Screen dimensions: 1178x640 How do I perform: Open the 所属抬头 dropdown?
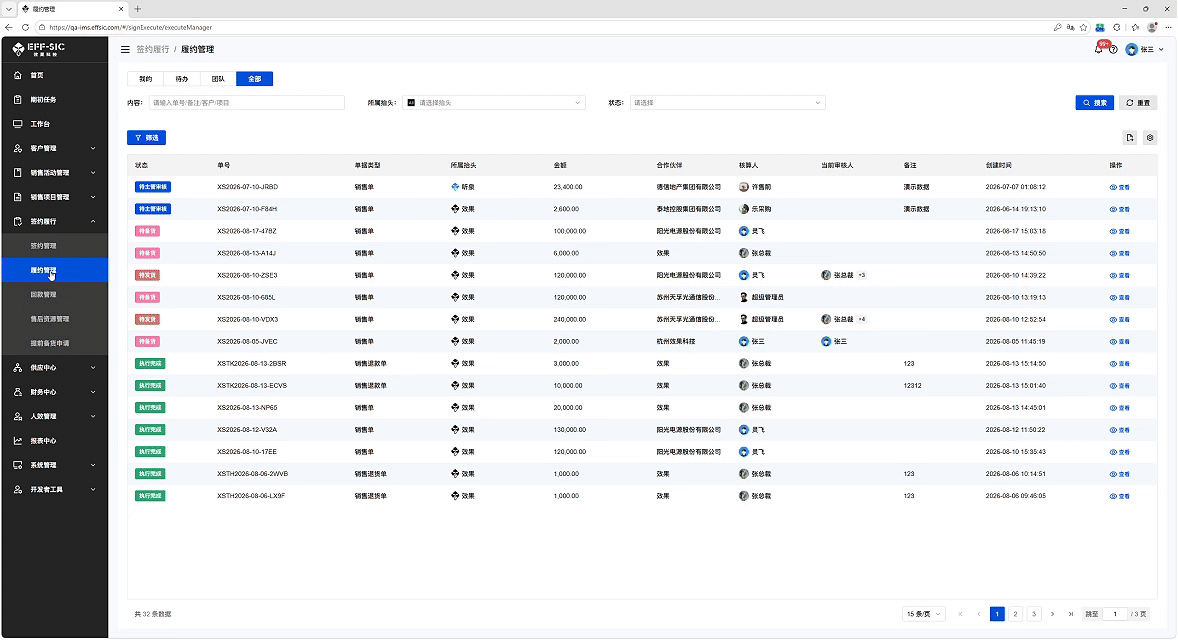(494, 103)
